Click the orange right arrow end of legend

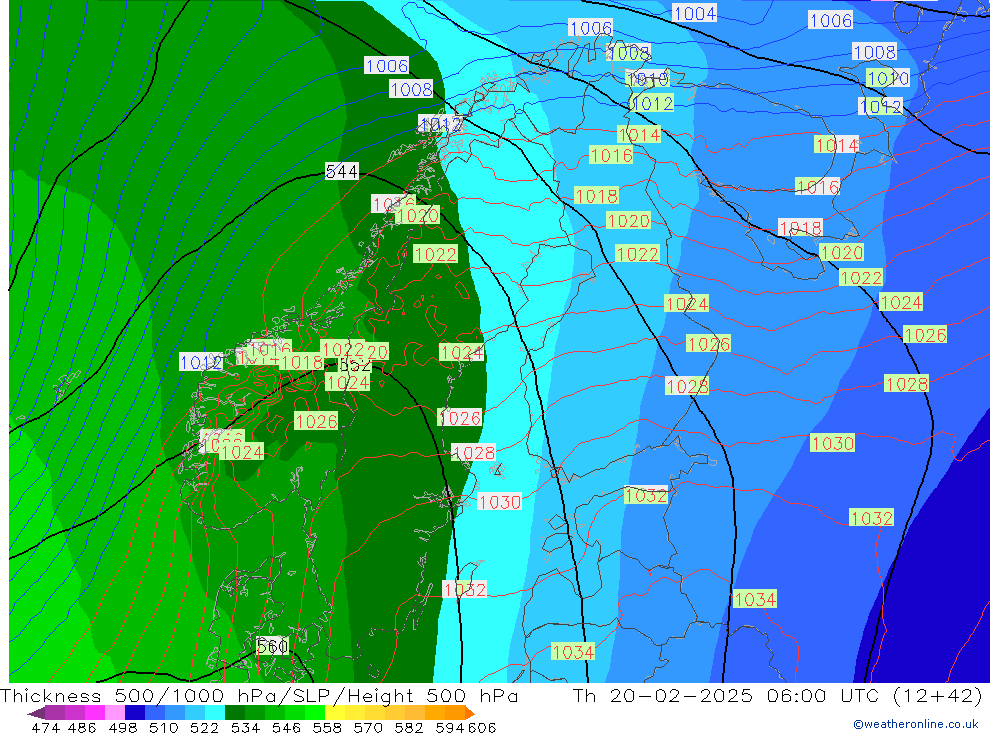coord(470,713)
